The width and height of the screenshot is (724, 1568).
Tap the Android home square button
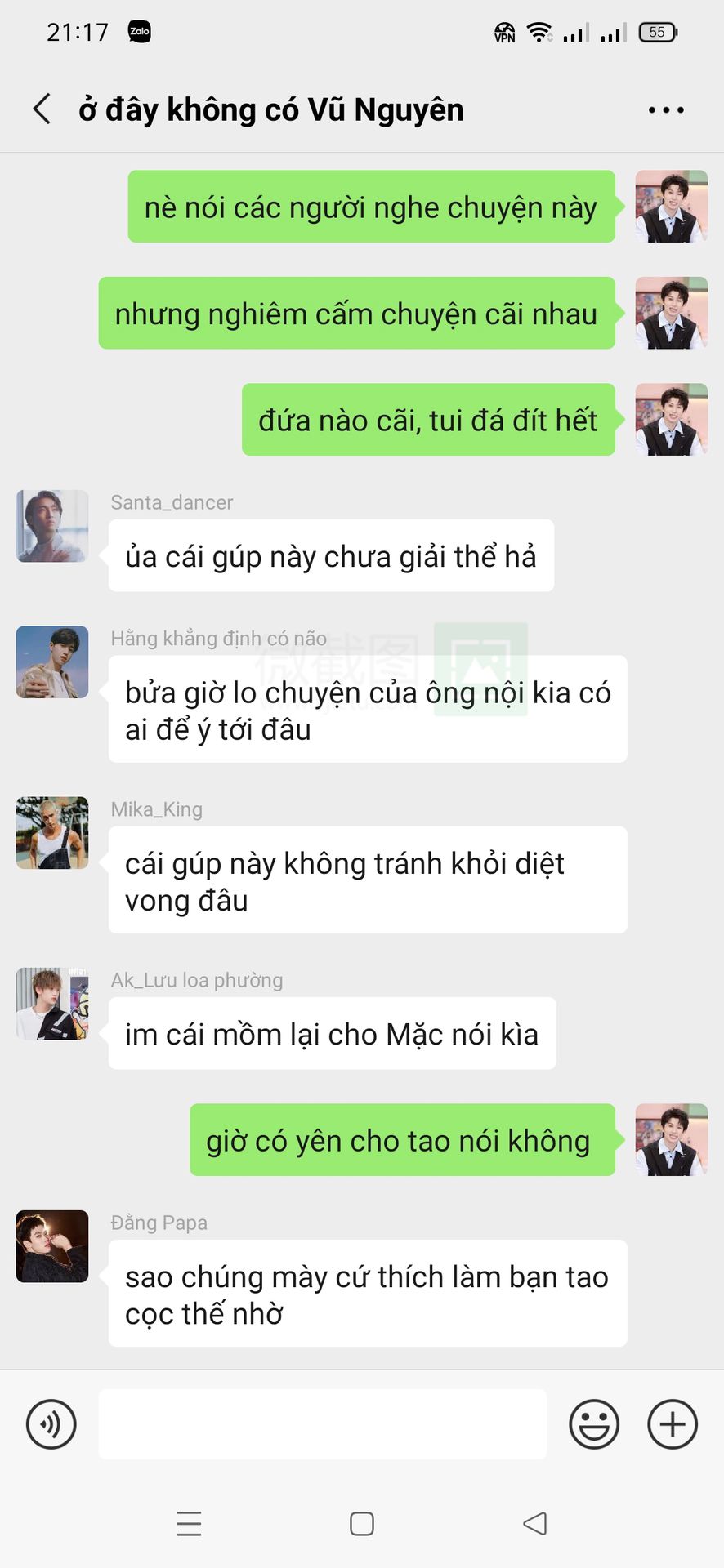point(362,1524)
